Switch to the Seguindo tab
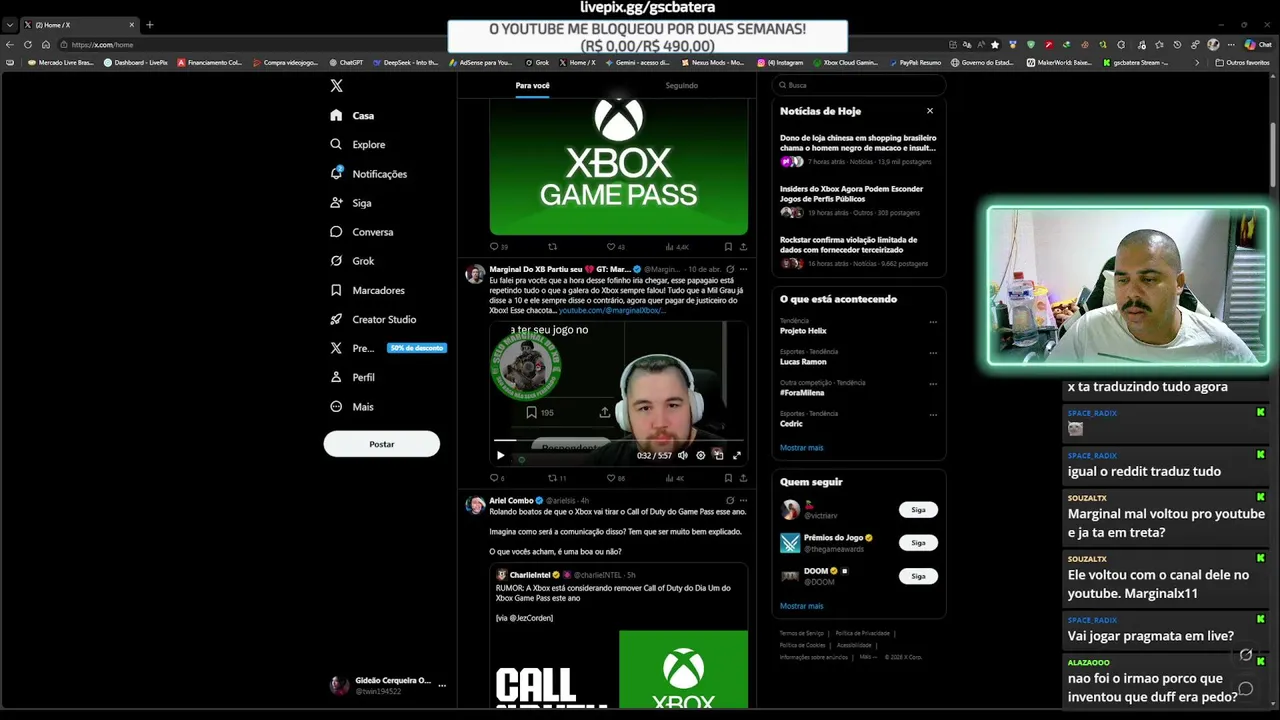The height and width of the screenshot is (720, 1280). tap(681, 86)
